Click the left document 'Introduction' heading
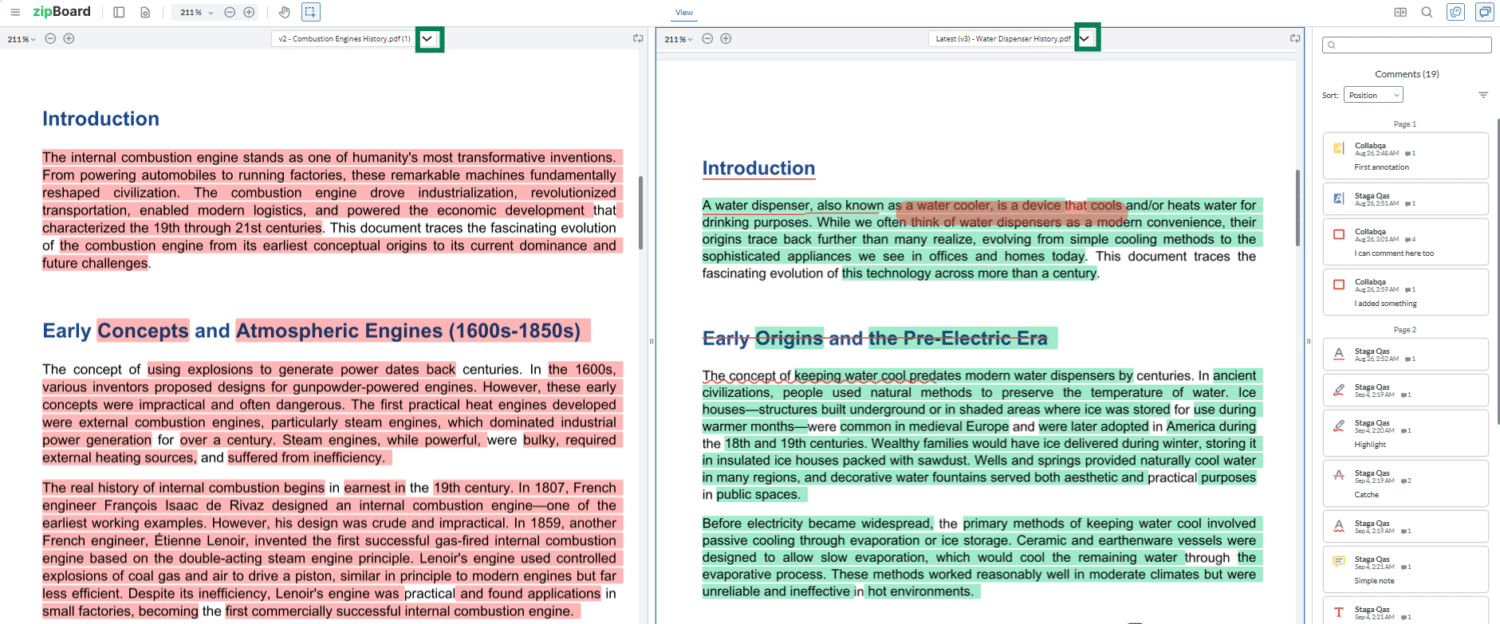Viewport: 1500px width, 624px height. pos(100,118)
